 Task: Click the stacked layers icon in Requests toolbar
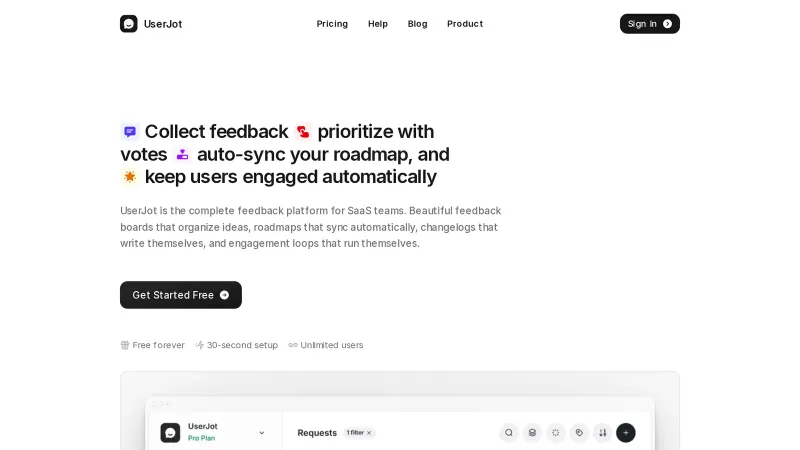(532, 433)
